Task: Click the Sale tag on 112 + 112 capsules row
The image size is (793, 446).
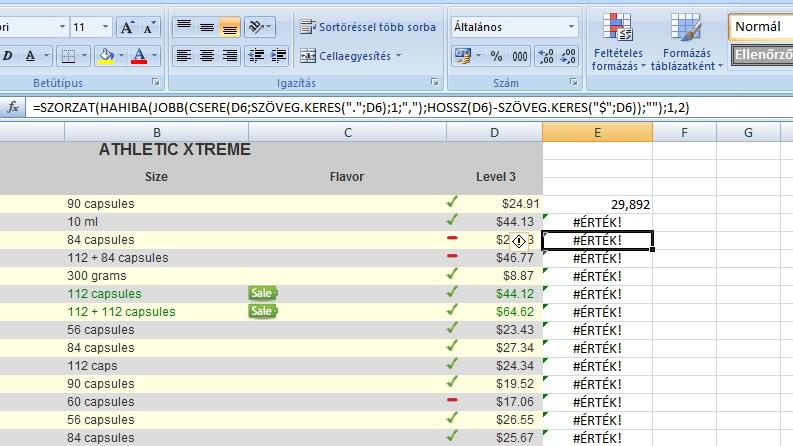Action: (x=262, y=311)
